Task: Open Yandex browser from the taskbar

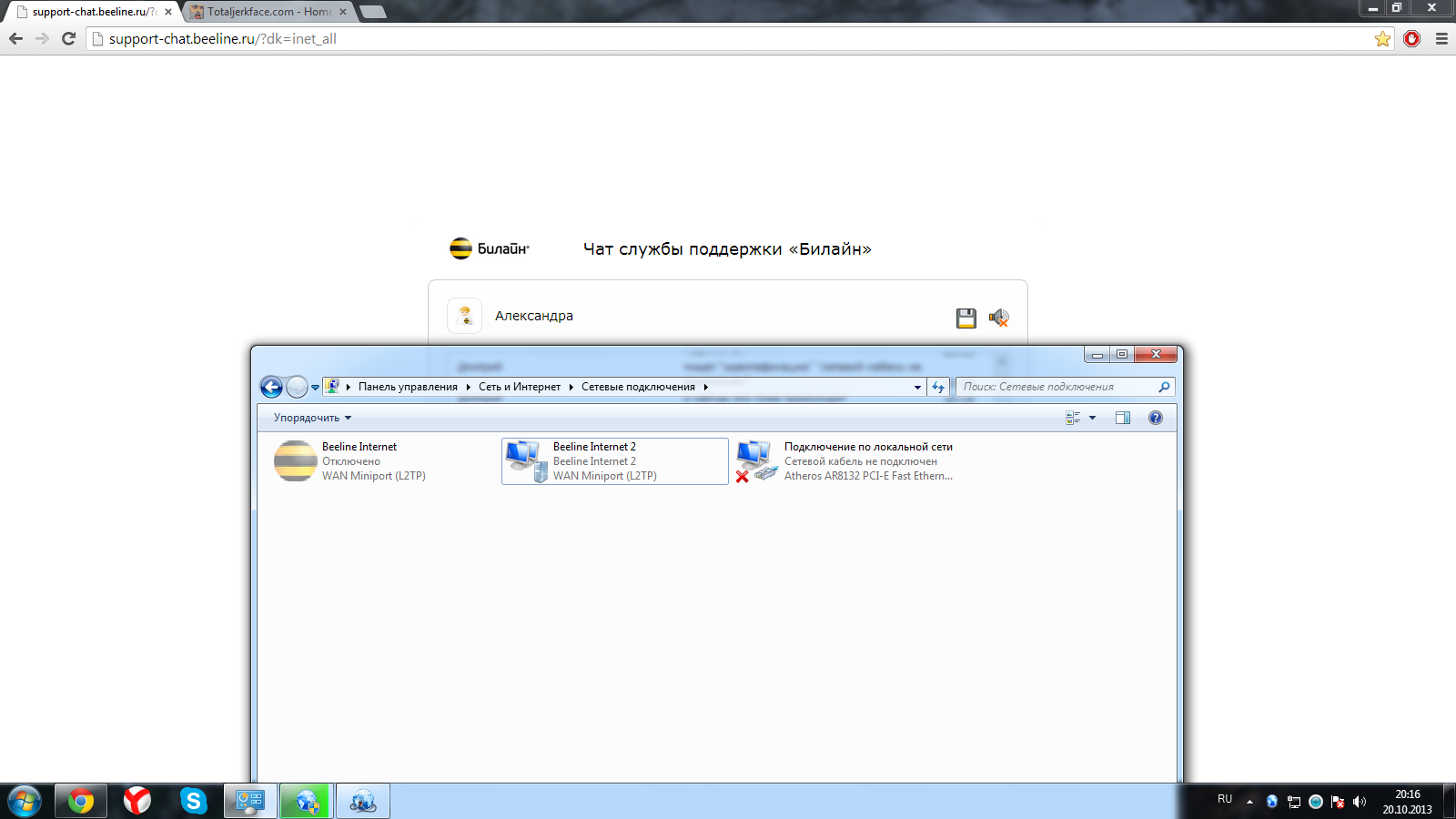Action: click(137, 802)
